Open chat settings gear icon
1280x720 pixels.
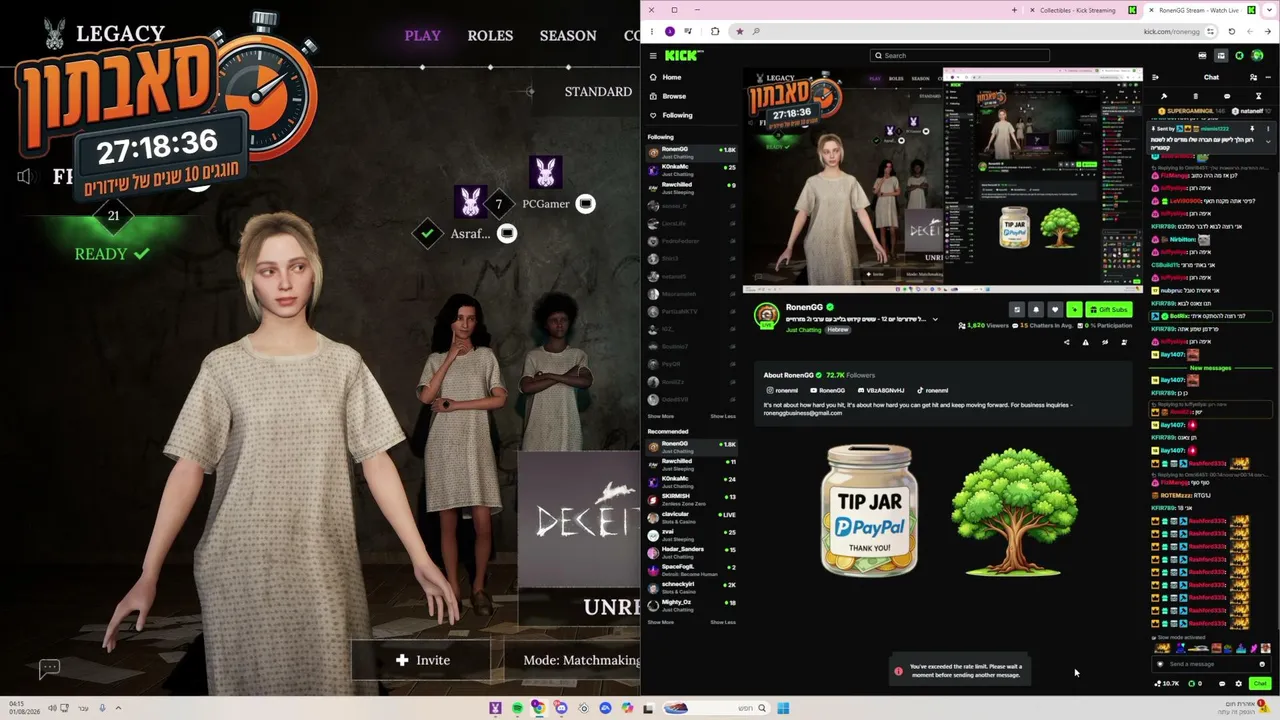coord(1238,684)
